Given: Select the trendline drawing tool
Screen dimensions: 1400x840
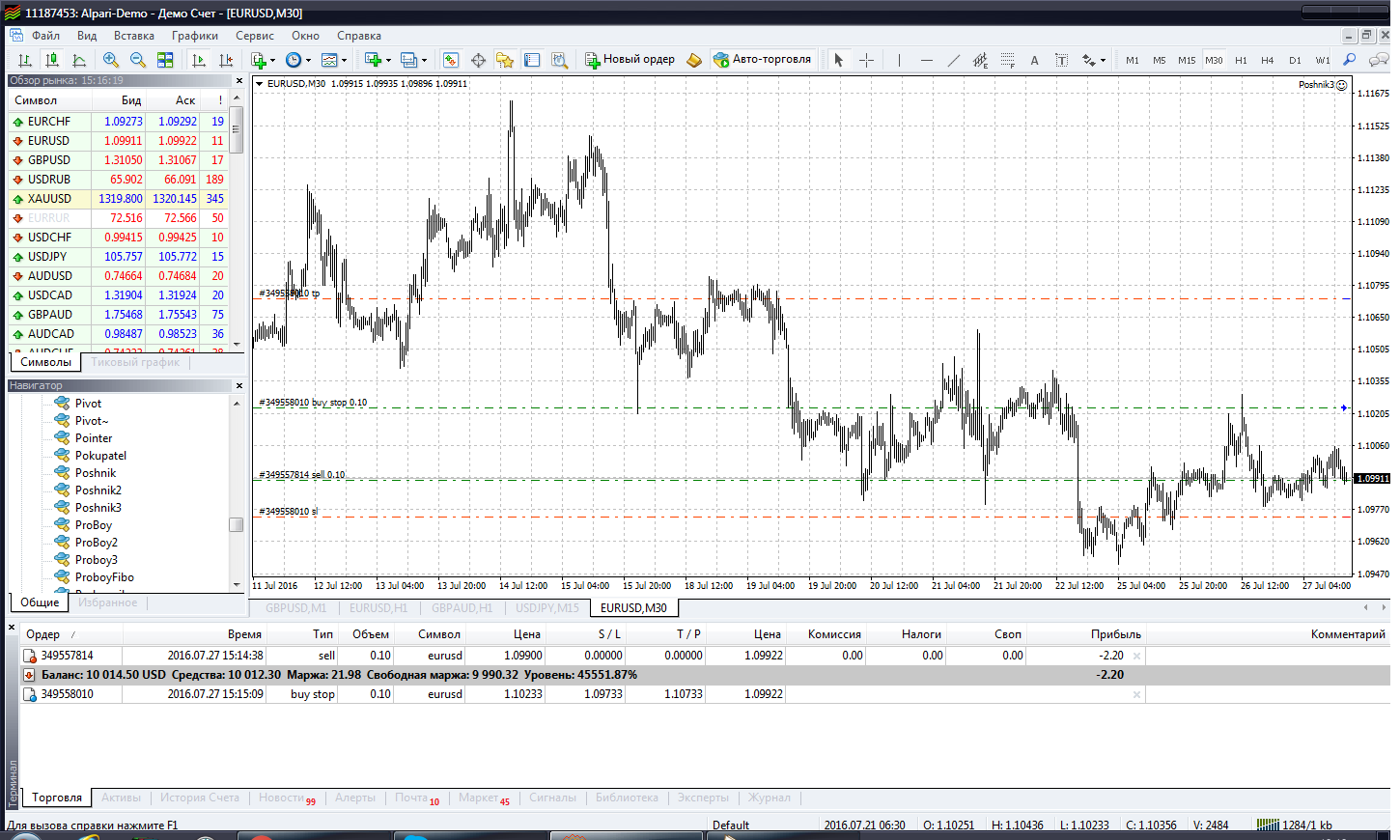Looking at the screenshot, I should click(953, 60).
